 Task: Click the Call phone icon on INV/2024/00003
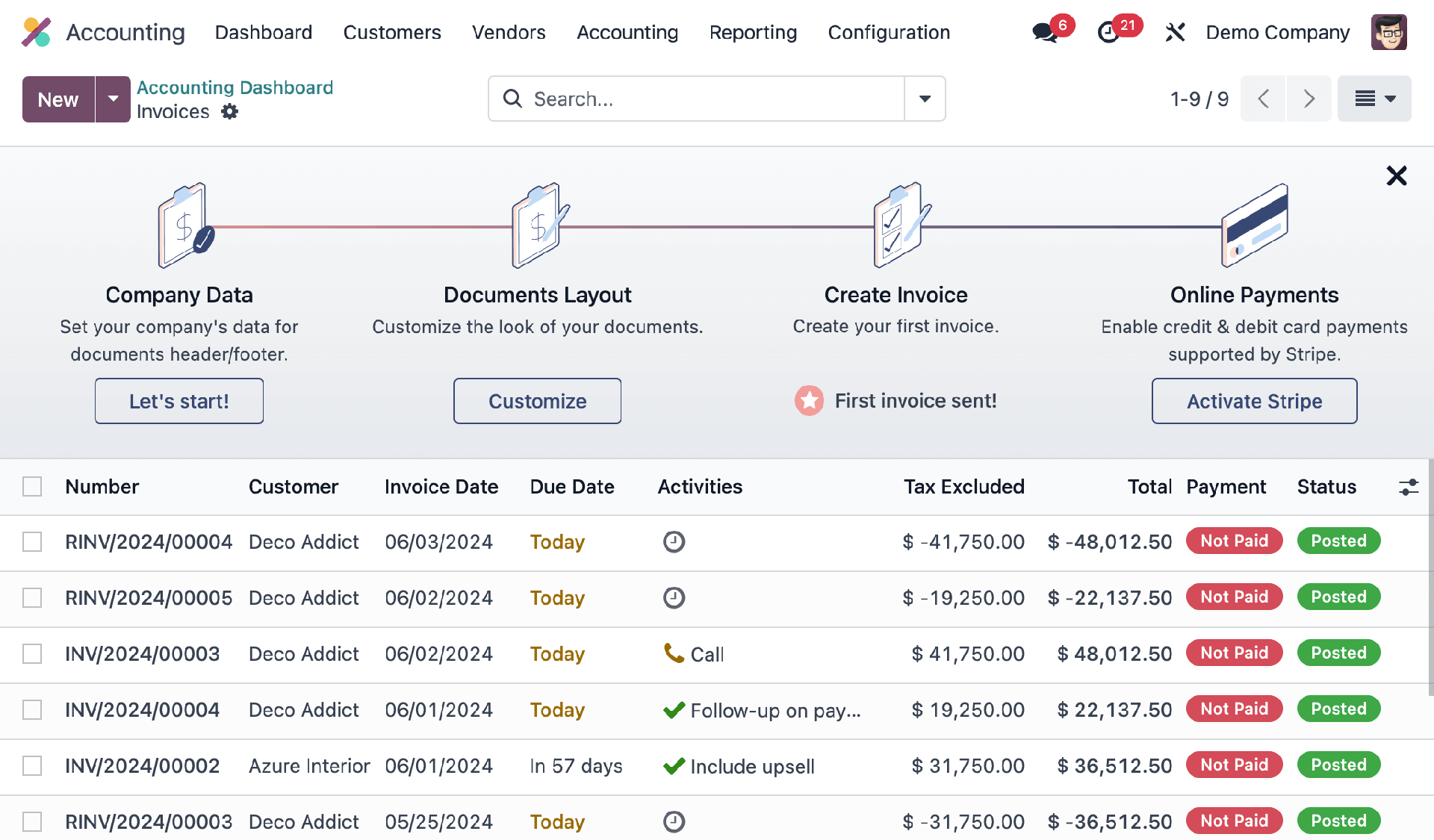pos(671,653)
